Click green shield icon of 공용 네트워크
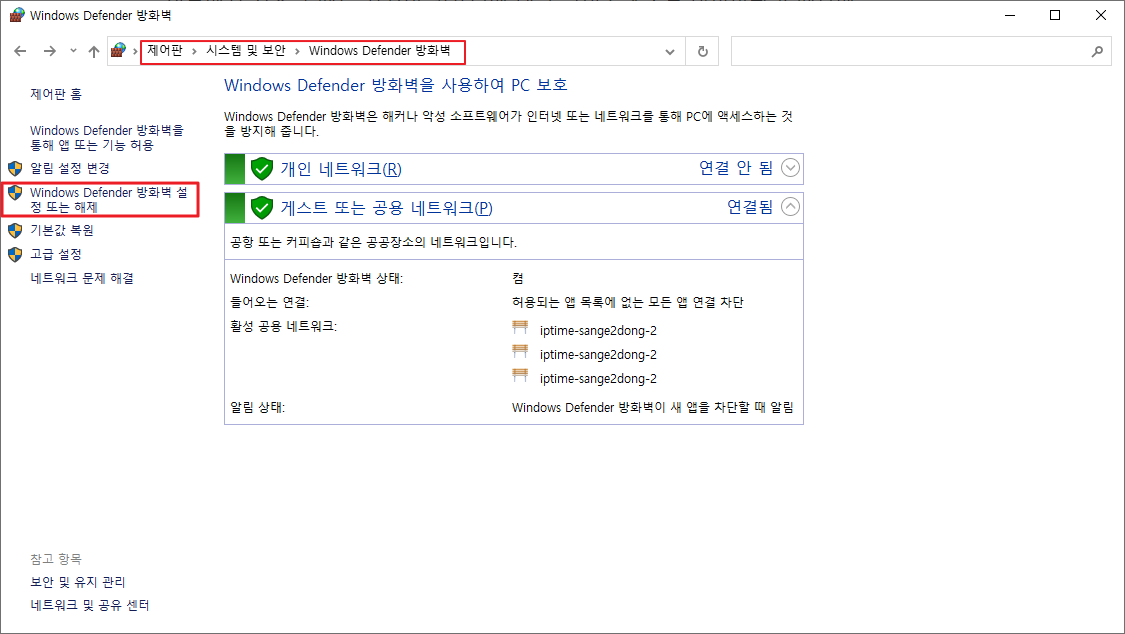The height and width of the screenshot is (634, 1125). [262, 208]
